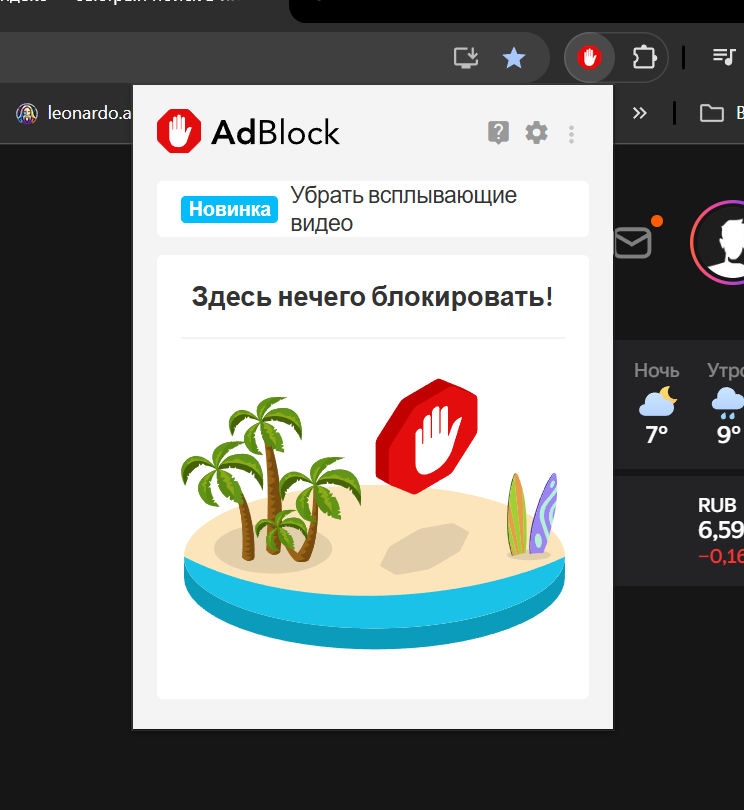Click the bookmark star in address bar
744x810 pixels.
point(514,57)
